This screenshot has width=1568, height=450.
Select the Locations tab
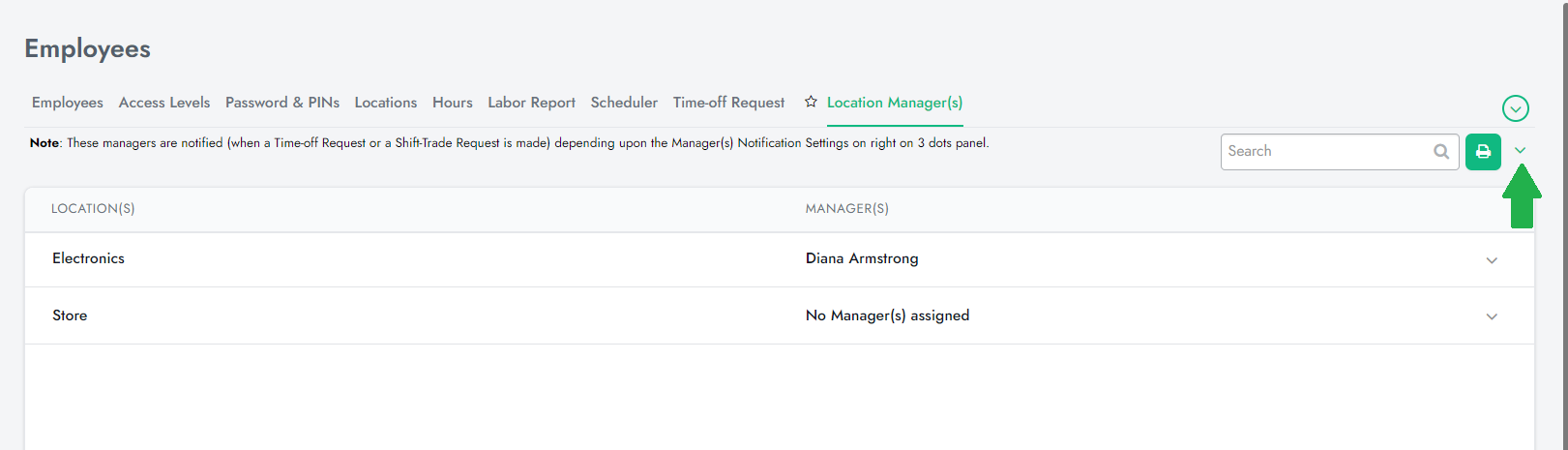point(386,103)
